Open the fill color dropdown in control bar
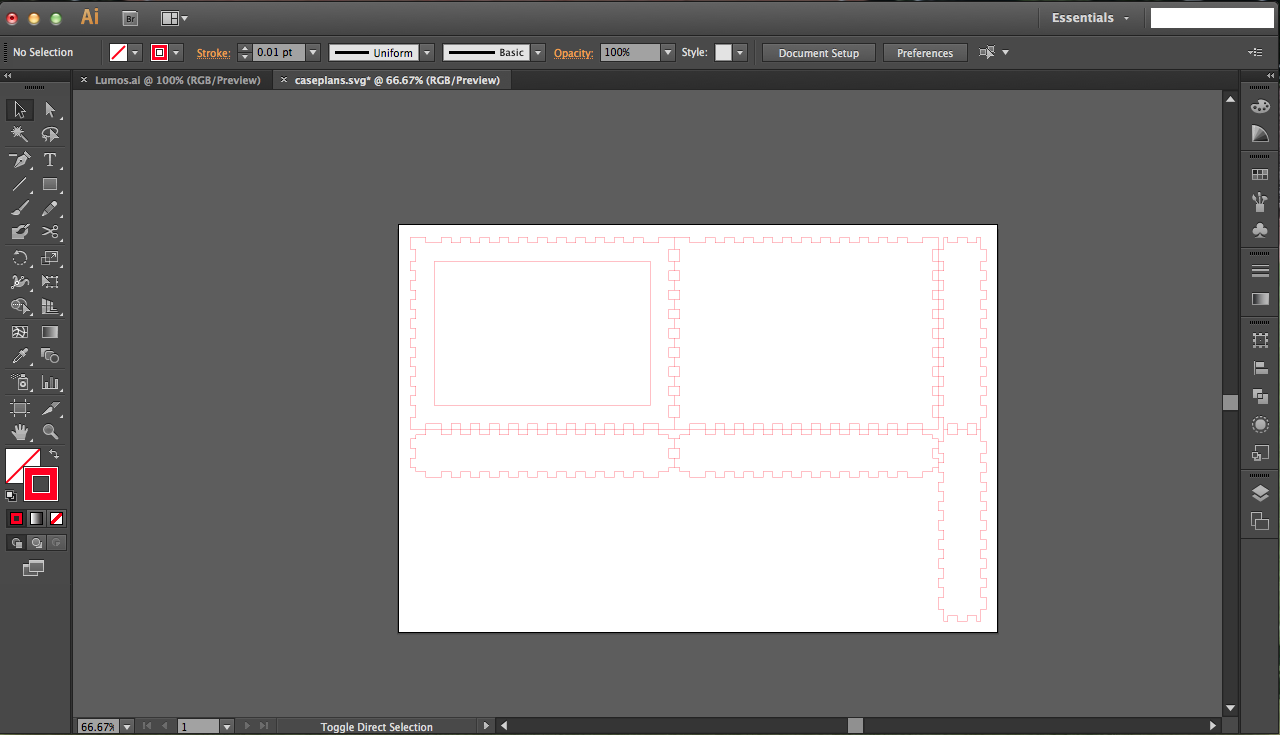 pos(135,52)
